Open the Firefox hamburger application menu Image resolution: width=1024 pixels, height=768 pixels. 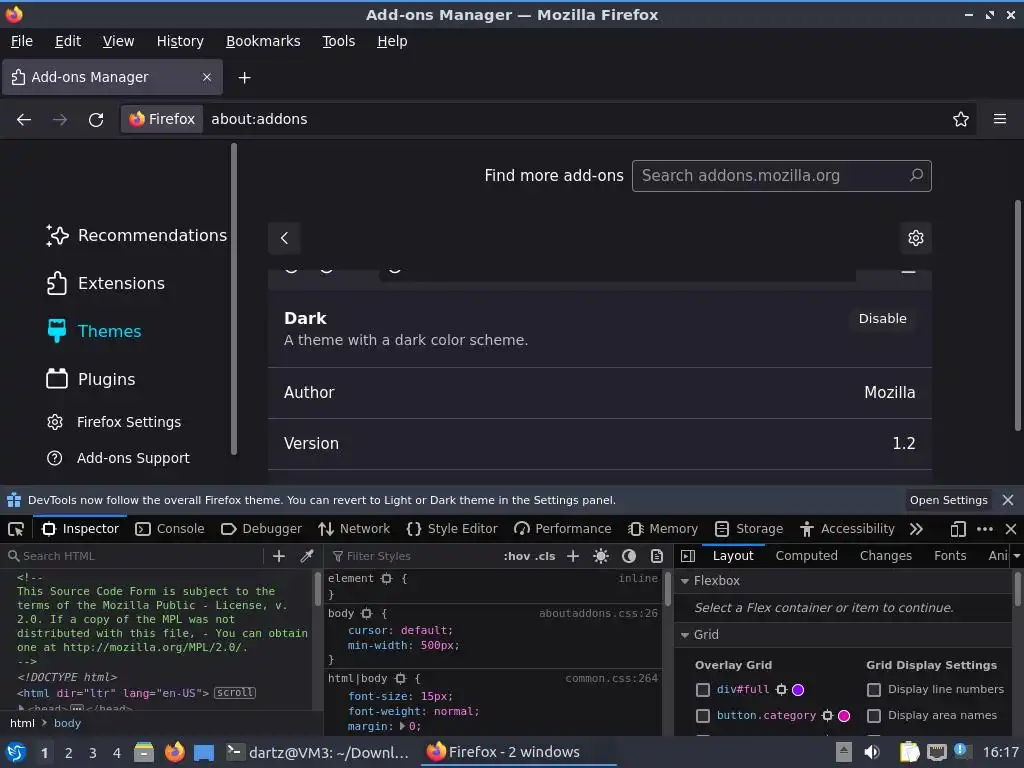coord(999,120)
